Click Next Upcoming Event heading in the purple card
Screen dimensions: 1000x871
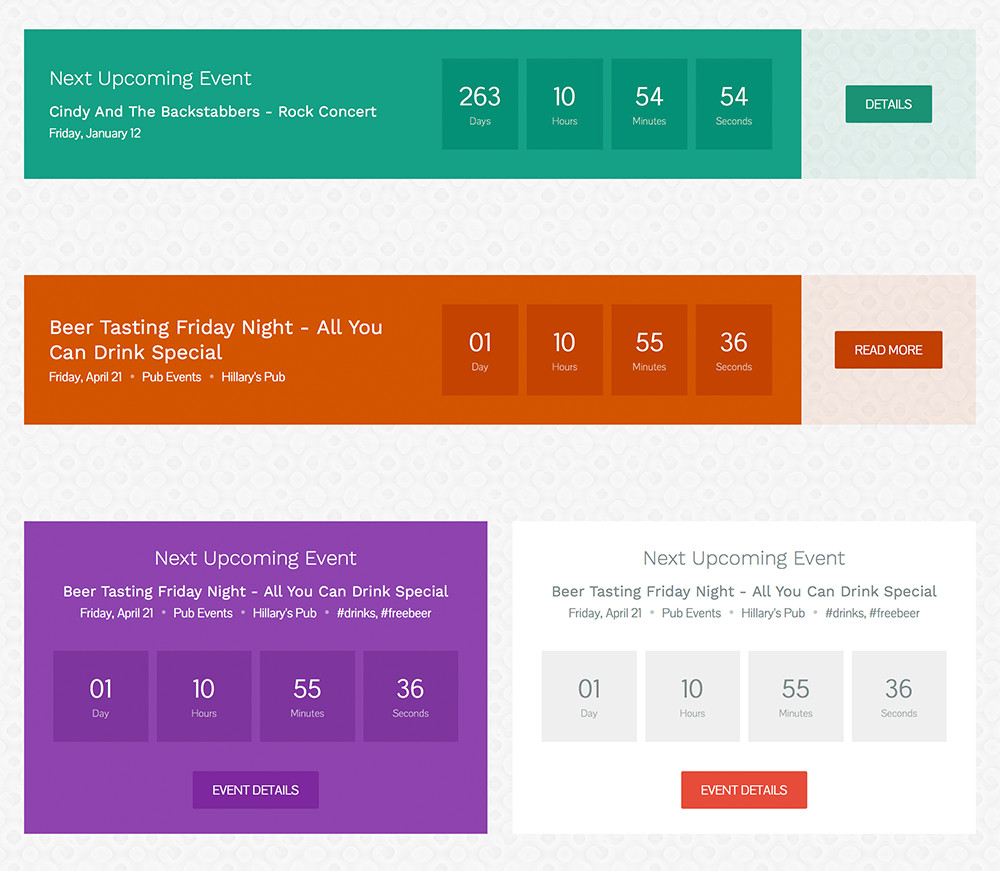tap(256, 559)
